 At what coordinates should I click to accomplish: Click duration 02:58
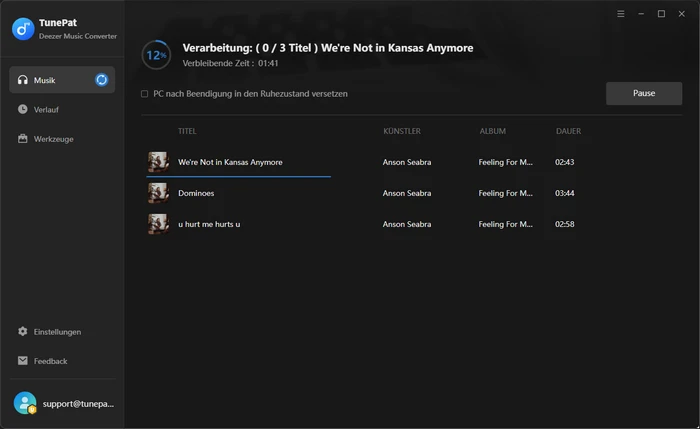(x=564, y=224)
